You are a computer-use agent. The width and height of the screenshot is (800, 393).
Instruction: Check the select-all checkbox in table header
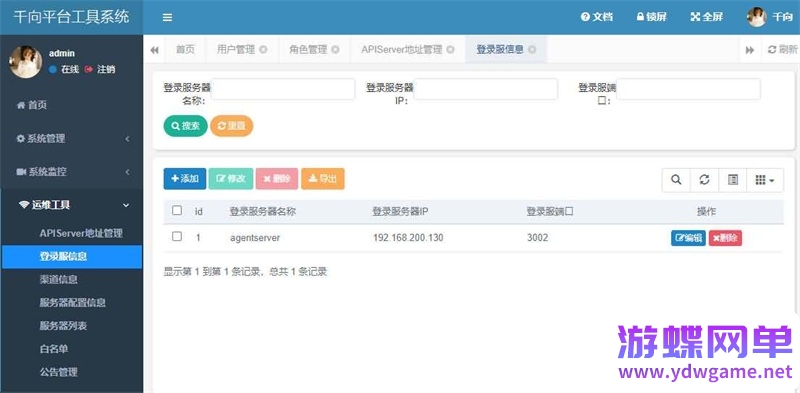pyautogui.click(x=177, y=210)
